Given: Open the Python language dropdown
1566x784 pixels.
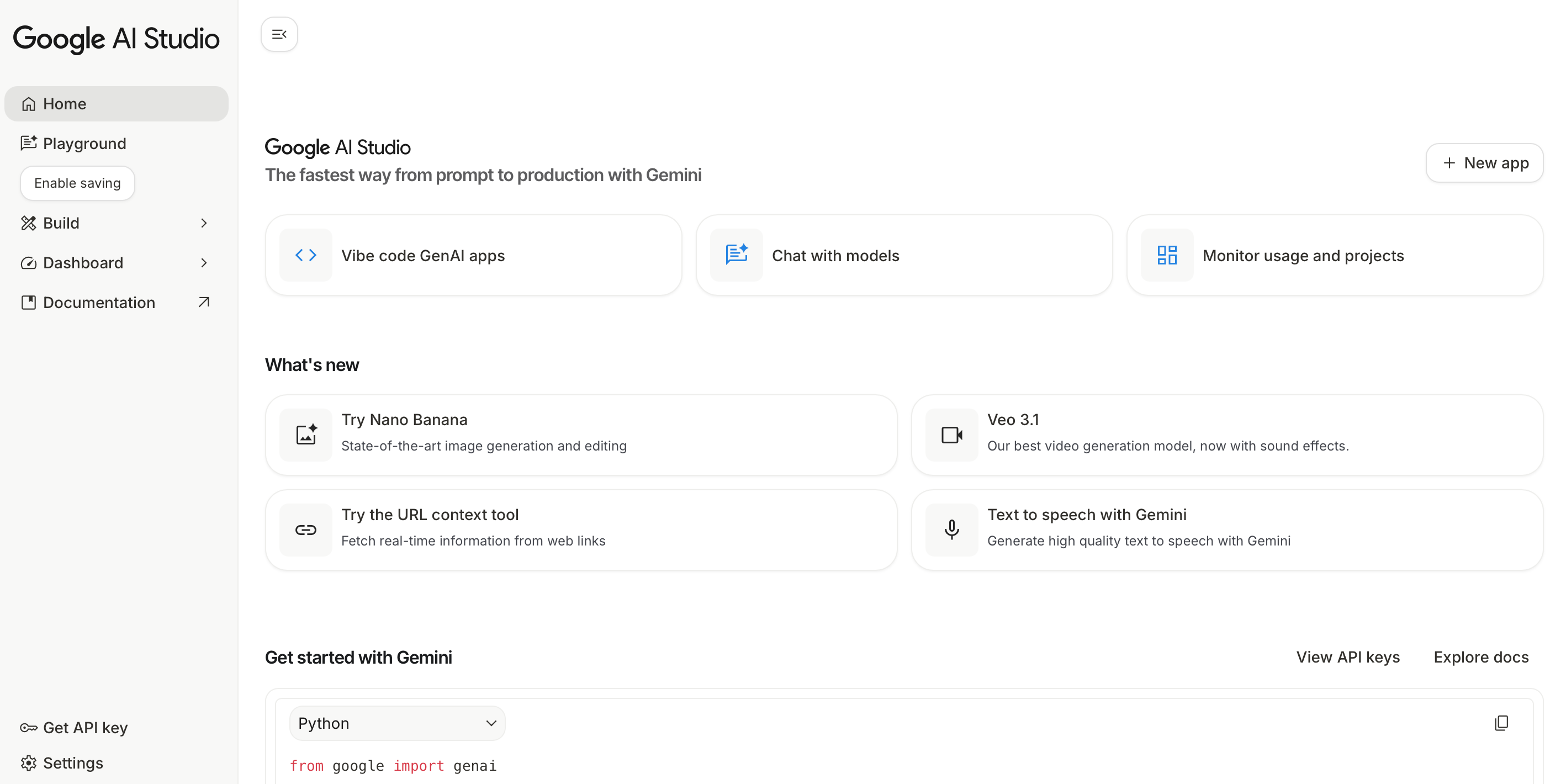Looking at the screenshot, I should point(397,723).
